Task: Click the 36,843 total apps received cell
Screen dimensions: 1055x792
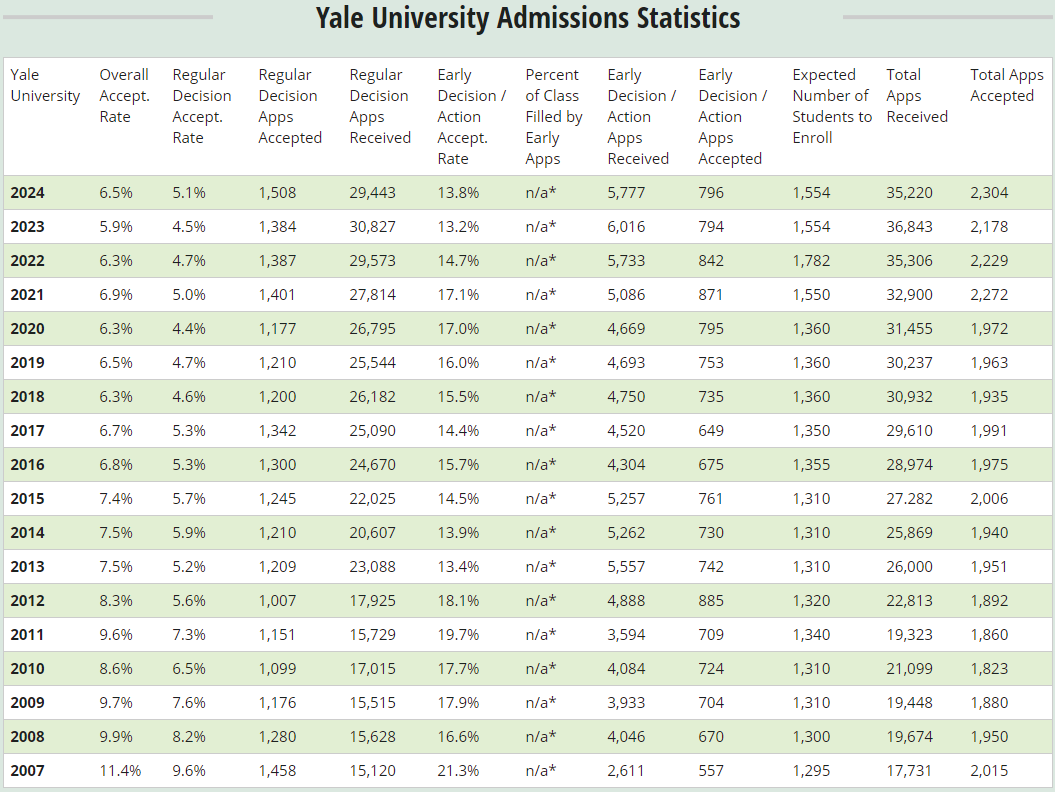Action: pos(909,227)
